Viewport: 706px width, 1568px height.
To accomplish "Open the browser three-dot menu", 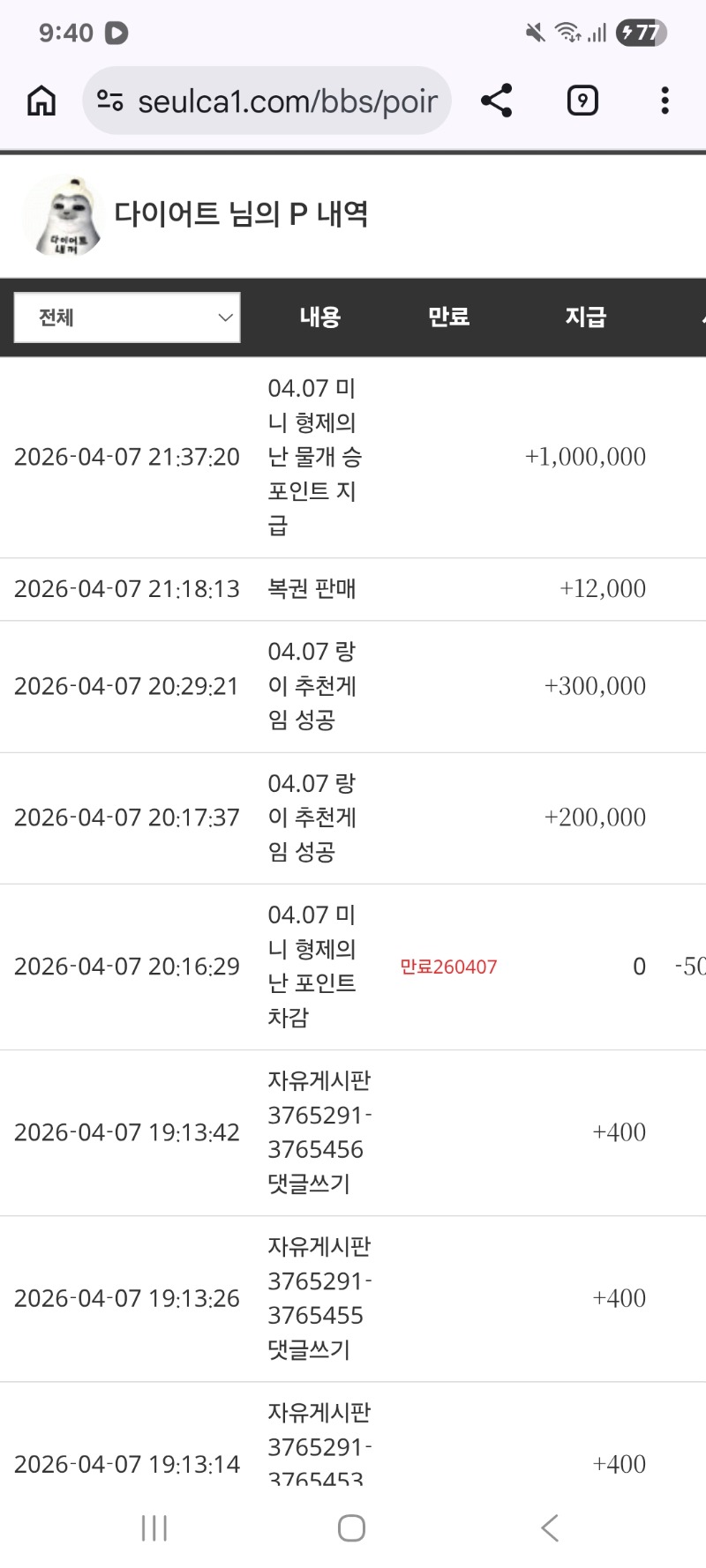I will [x=665, y=101].
